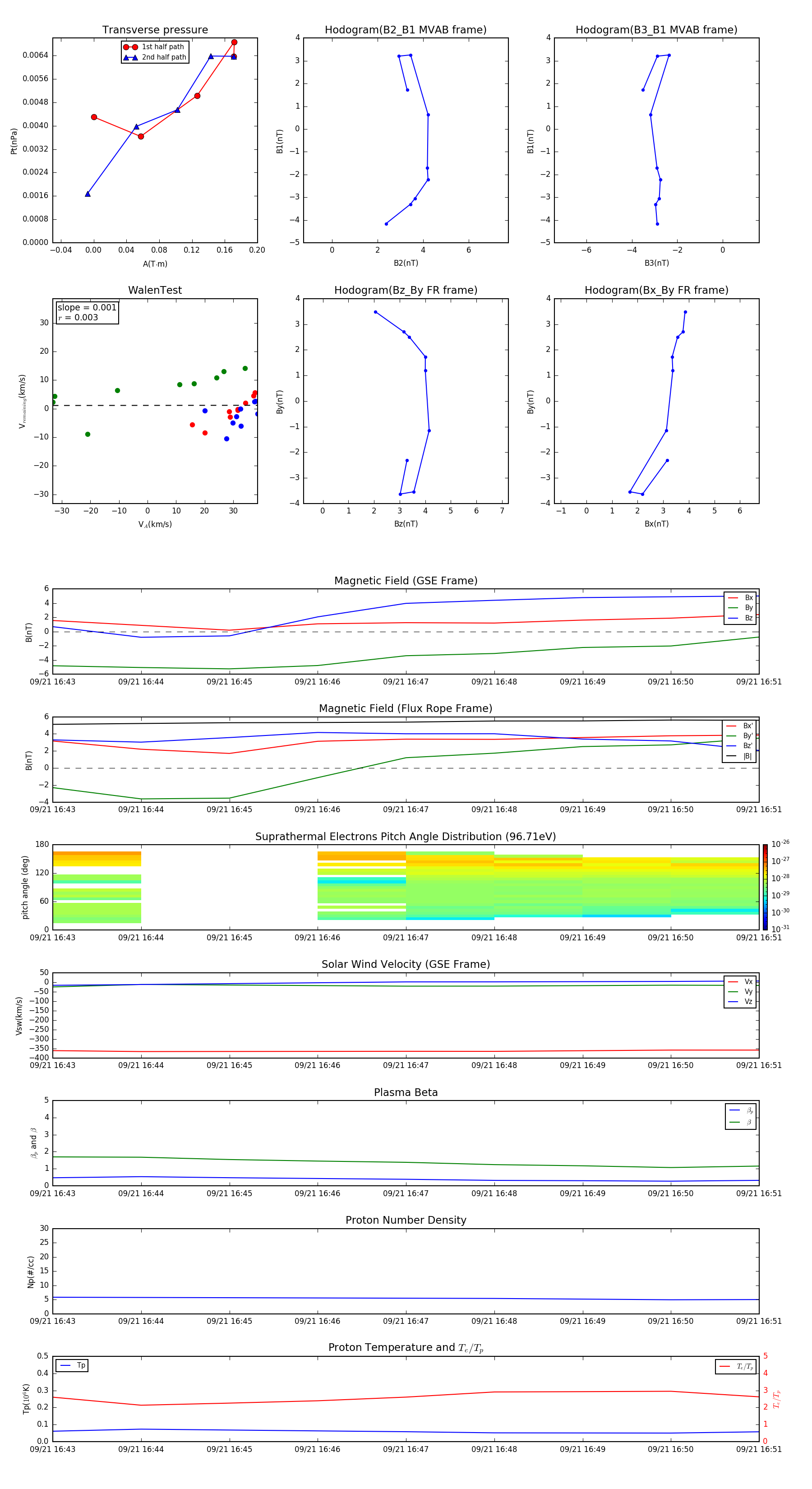Click the "WalenTest" plot title
This screenshot has height=1489, width=812.
(x=155, y=290)
